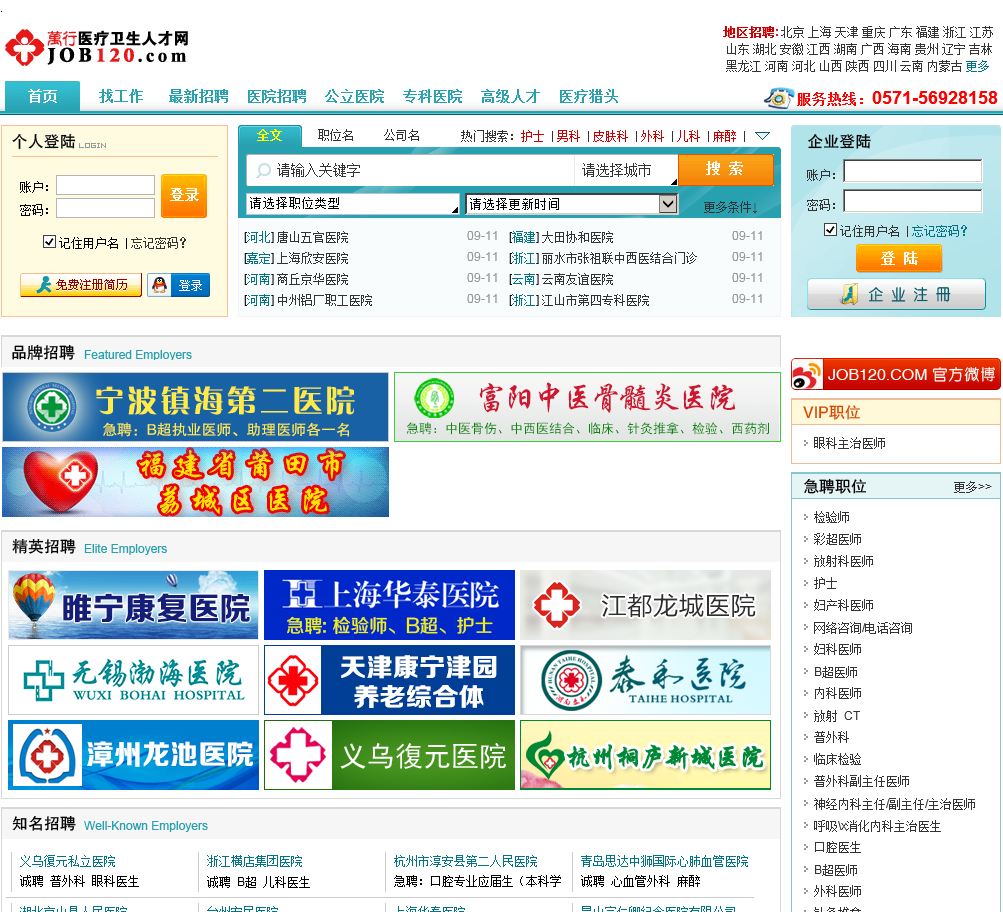Click enterprise 忘记密码? link
Screen dimensions: 1003x912
939,231
